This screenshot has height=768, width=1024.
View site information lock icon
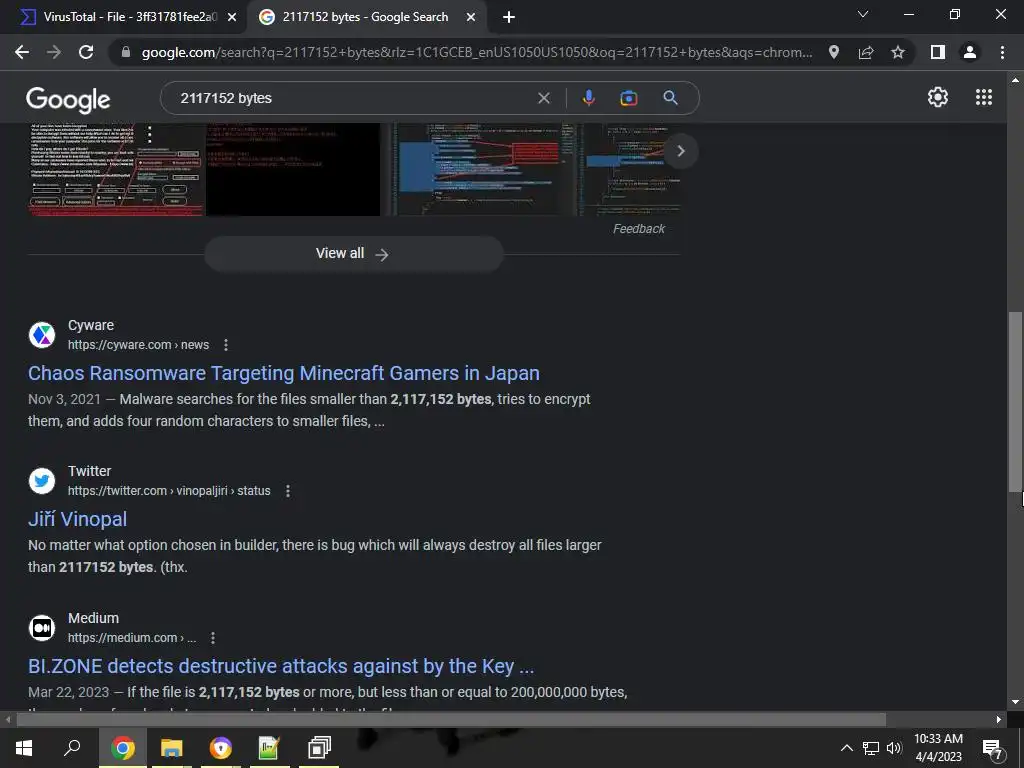click(x=126, y=52)
